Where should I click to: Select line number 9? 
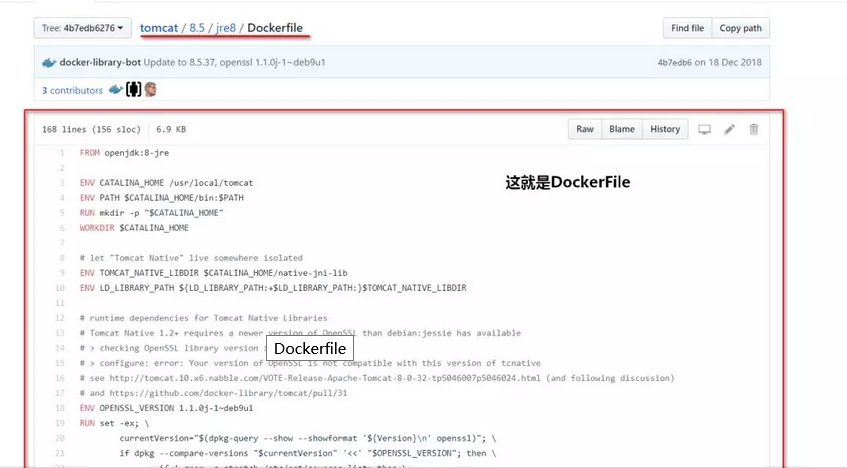pos(62,273)
